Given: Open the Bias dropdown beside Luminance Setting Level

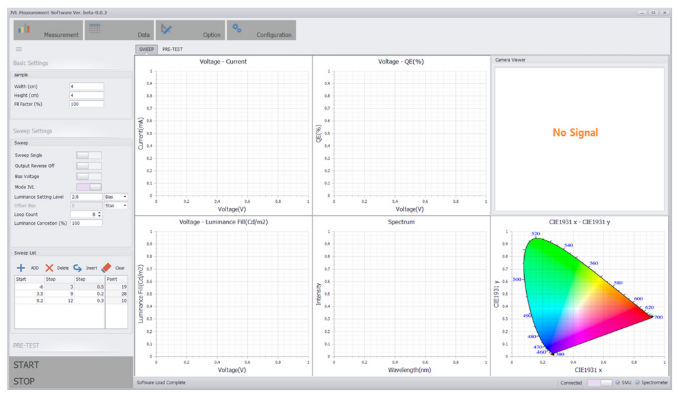Looking at the screenshot, I should (x=116, y=197).
